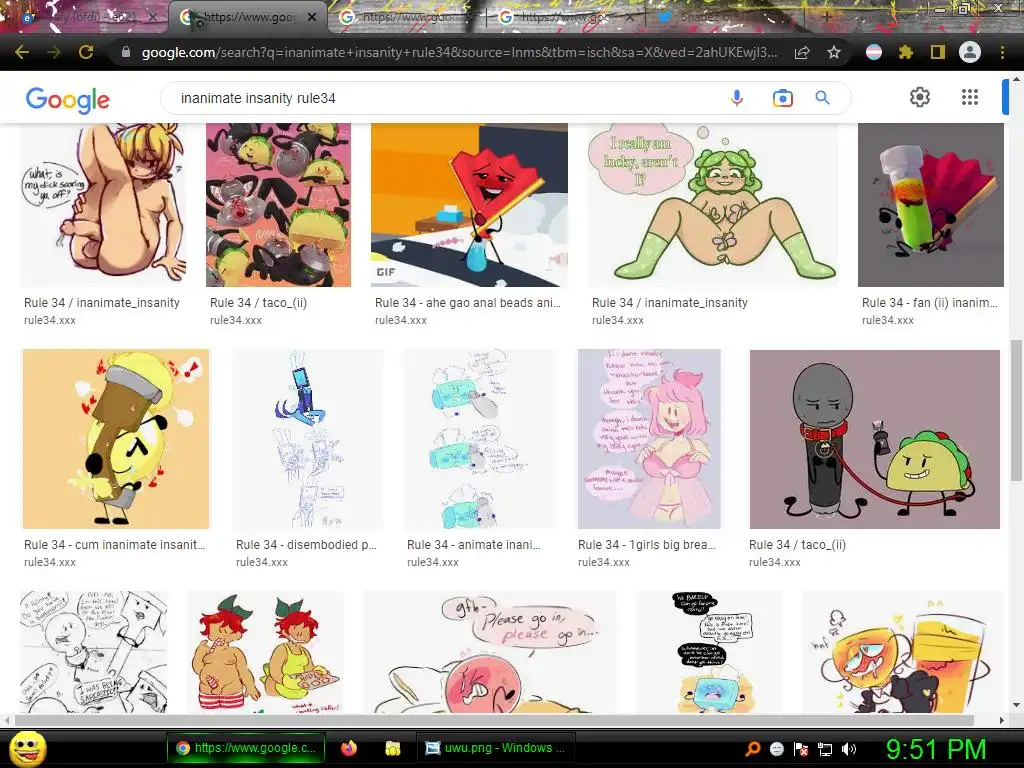The width and height of the screenshot is (1024, 768).
Task: Open the browser side panel
Action: (x=938, y=52)
